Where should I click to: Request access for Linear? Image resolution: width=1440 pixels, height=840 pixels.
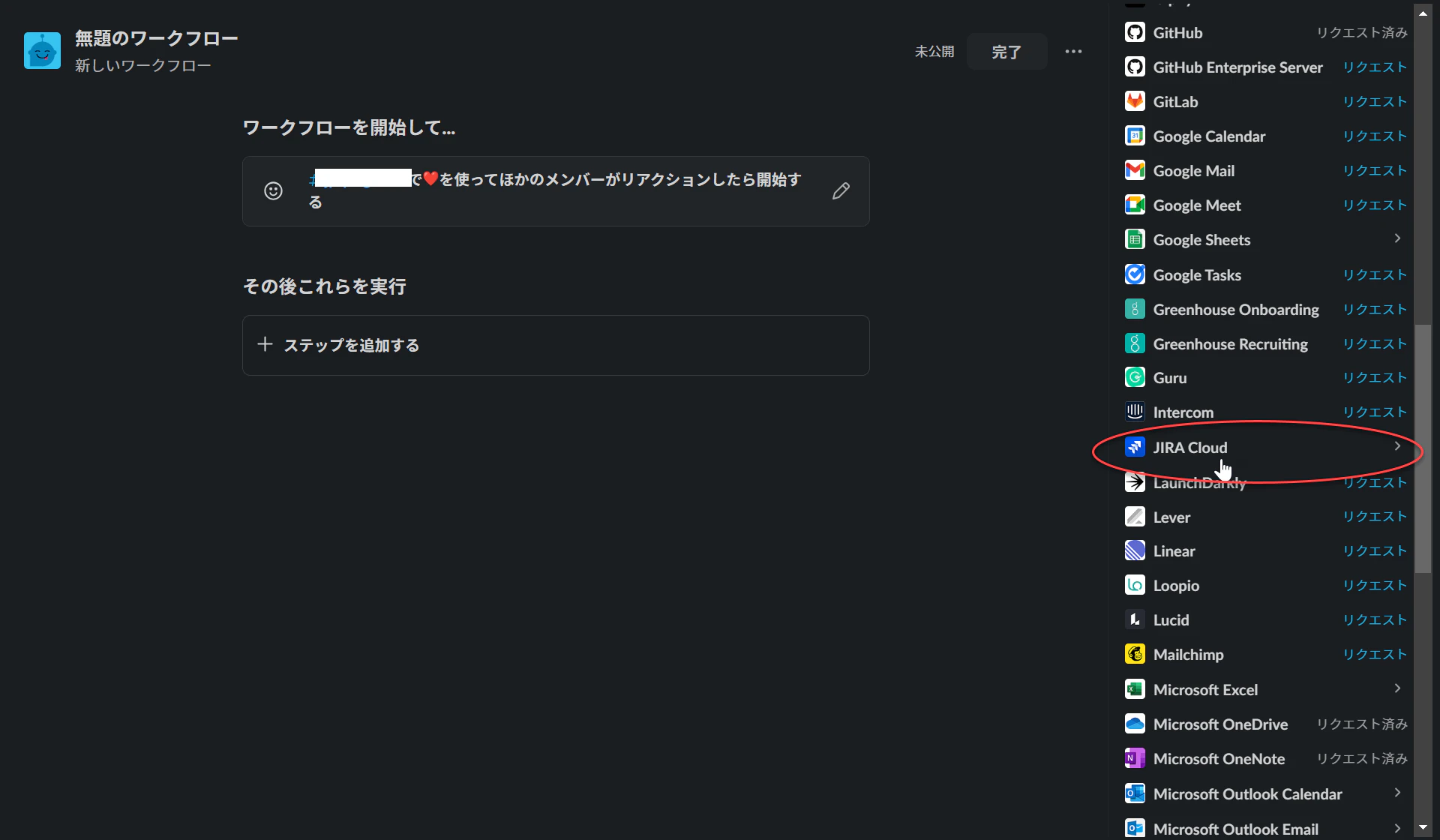1375,551
